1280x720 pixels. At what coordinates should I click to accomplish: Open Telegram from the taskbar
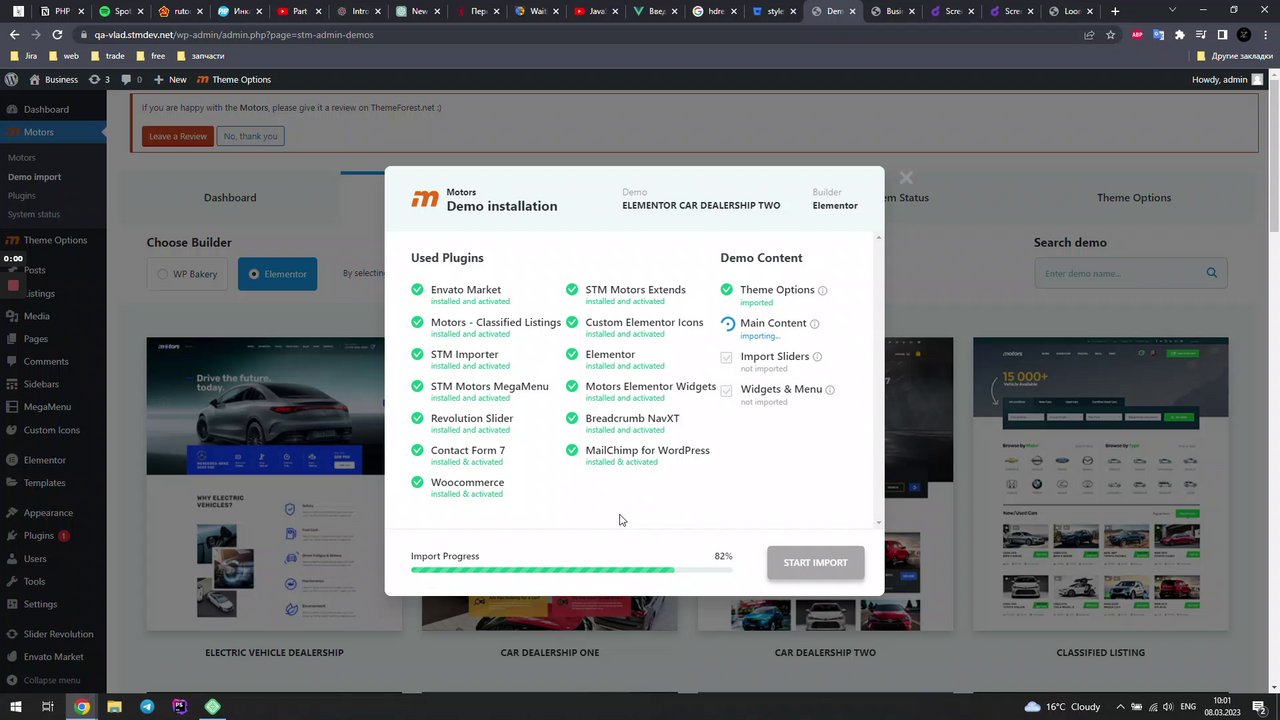coord(147,706)
